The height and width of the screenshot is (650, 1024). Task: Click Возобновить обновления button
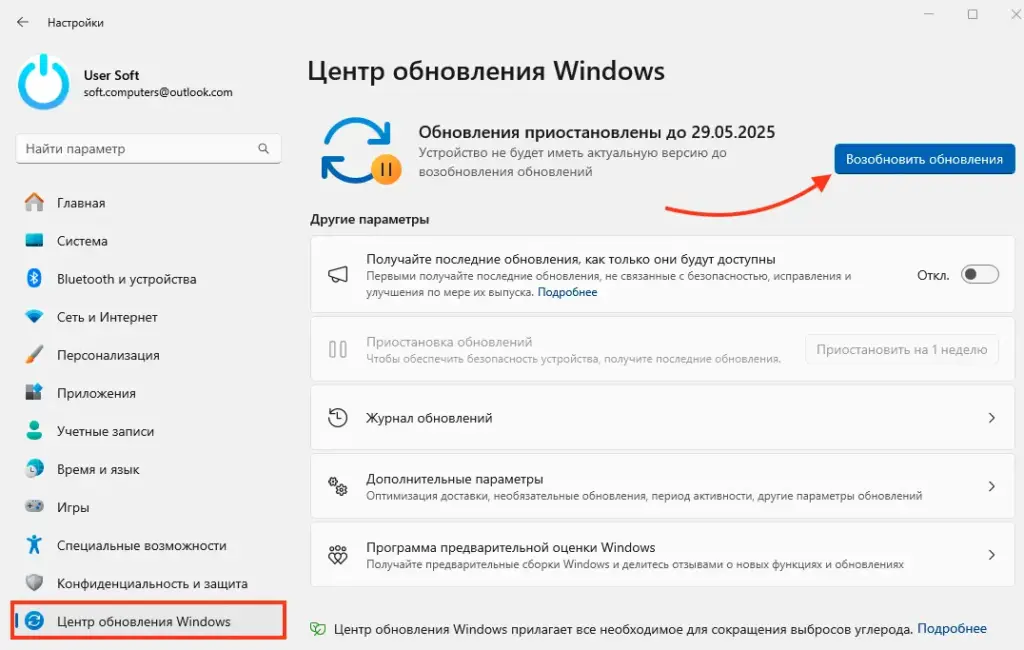924,159
